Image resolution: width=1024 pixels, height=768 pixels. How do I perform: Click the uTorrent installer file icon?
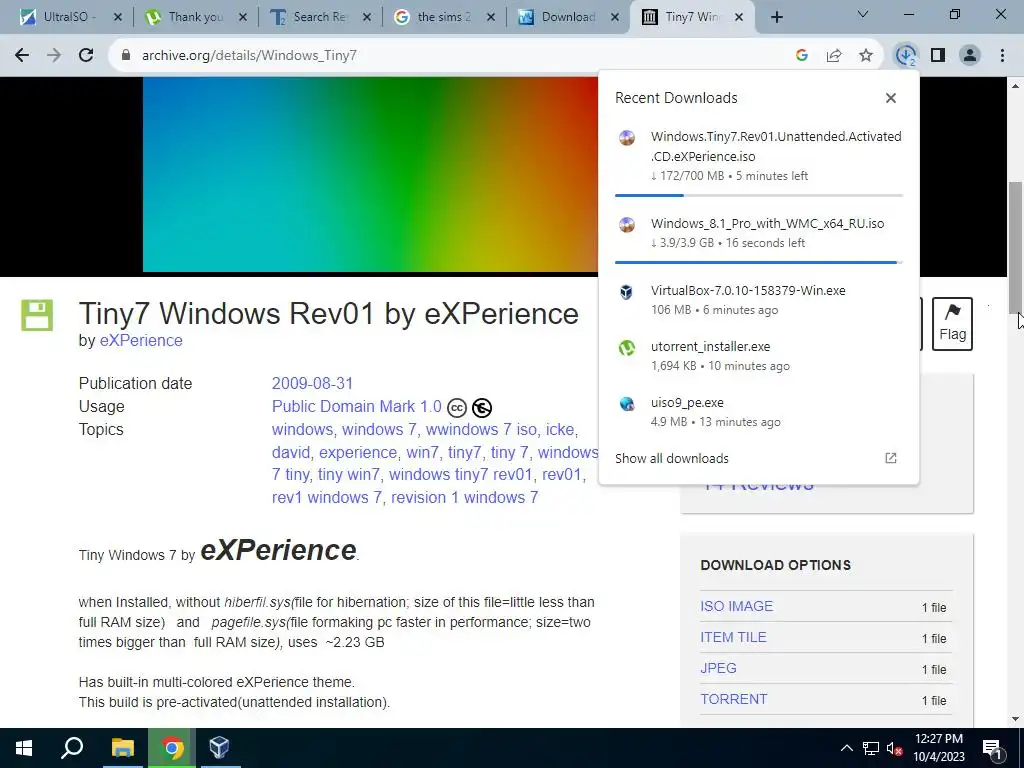click(626, 347)
